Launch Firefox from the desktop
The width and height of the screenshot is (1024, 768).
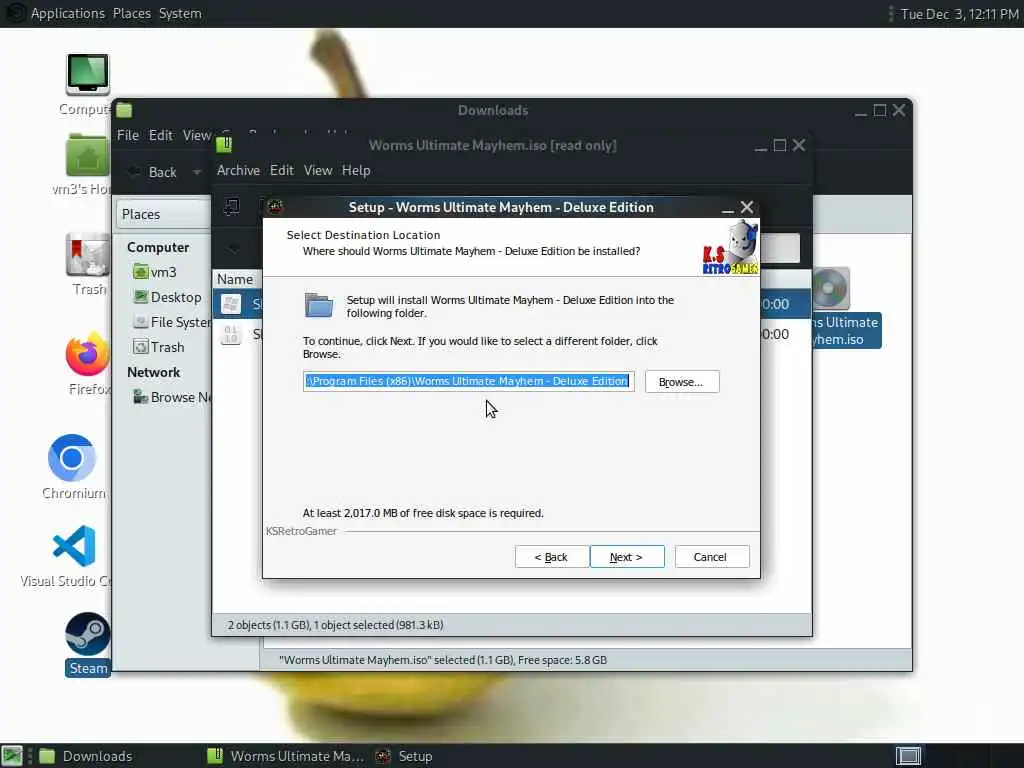tap(87, 355)
